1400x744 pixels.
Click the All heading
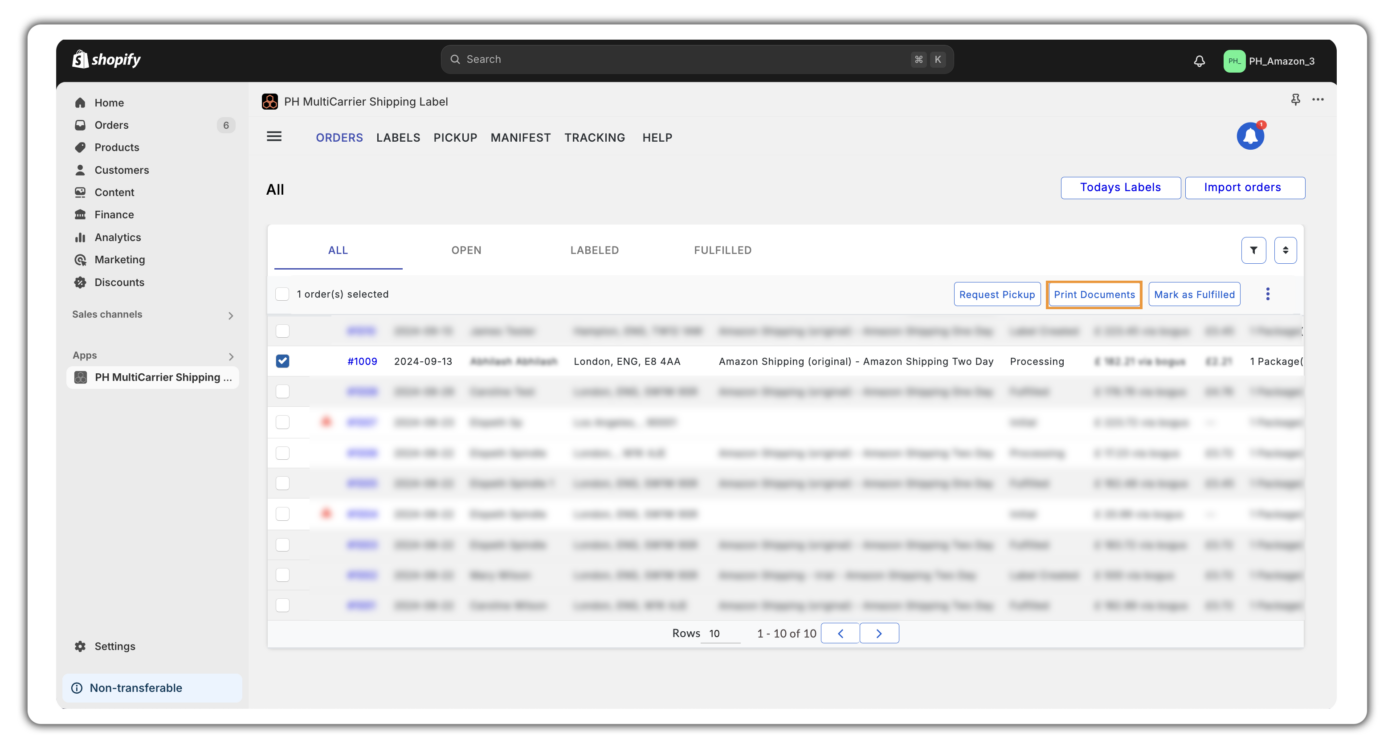[x=275, y=190]
